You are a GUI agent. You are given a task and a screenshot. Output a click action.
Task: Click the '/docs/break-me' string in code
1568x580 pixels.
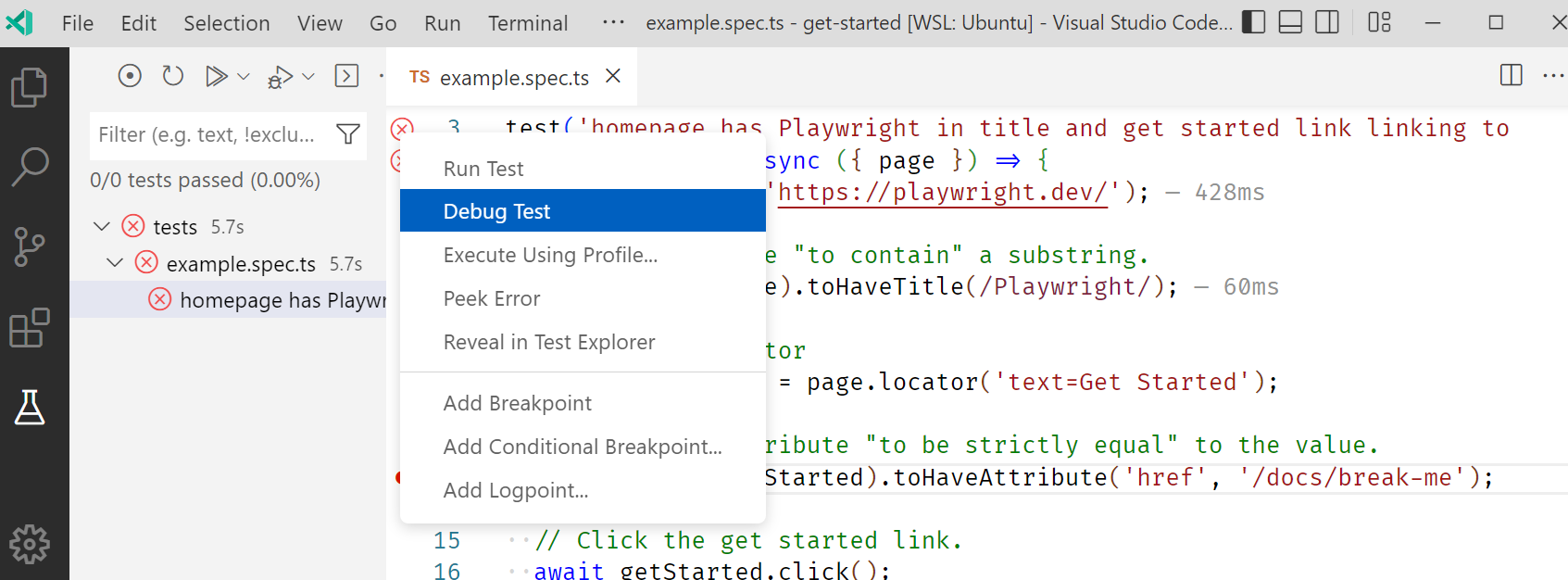pyautogui.click(x=1352, y=477)
